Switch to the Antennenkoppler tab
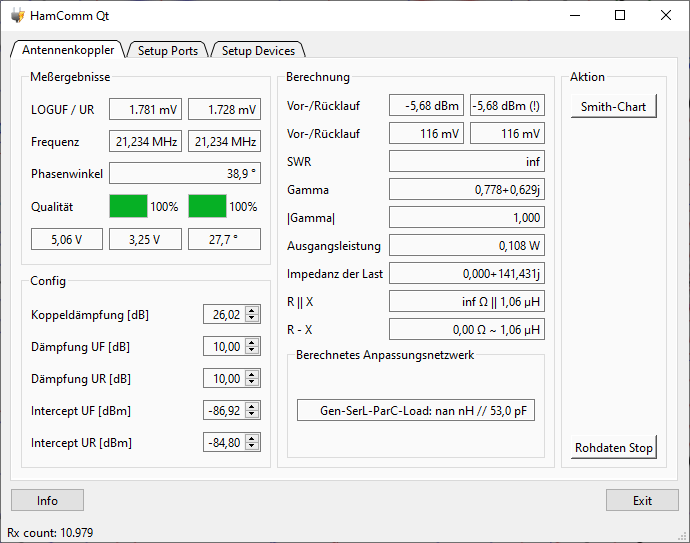Viewport: 690px width, 543px height. pos(68,49)
